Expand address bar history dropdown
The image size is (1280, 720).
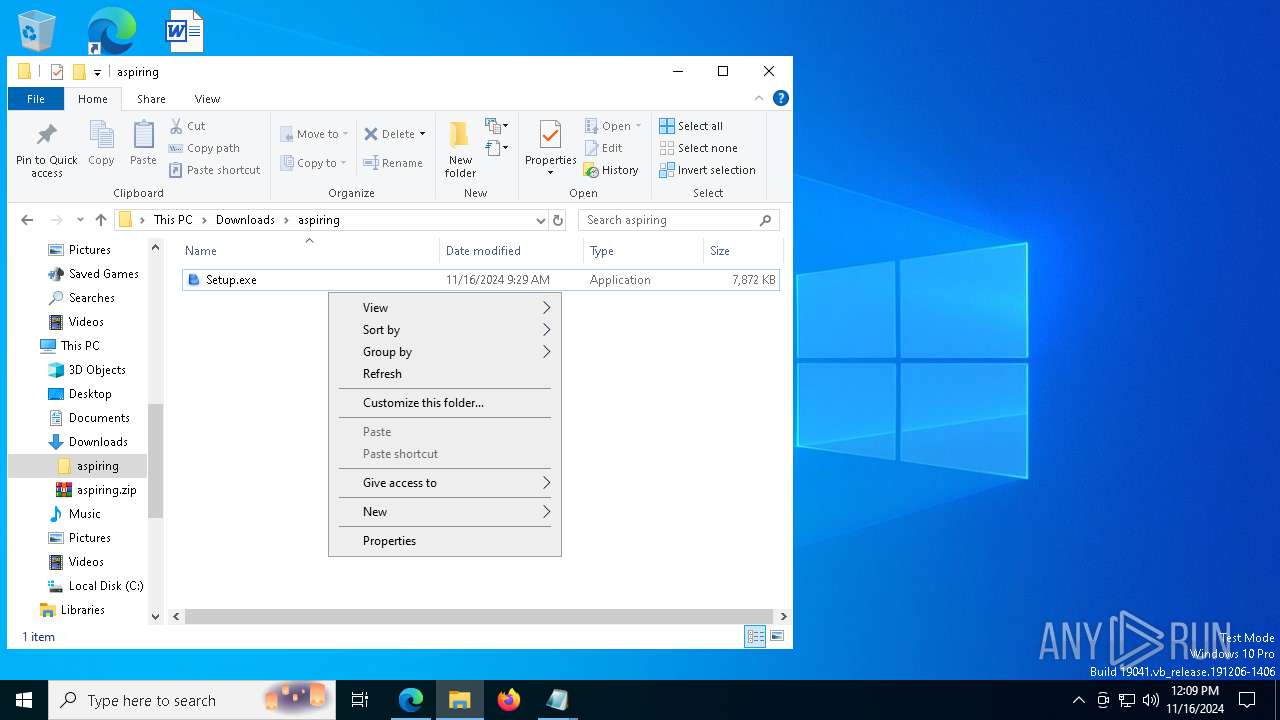[540, 220]
